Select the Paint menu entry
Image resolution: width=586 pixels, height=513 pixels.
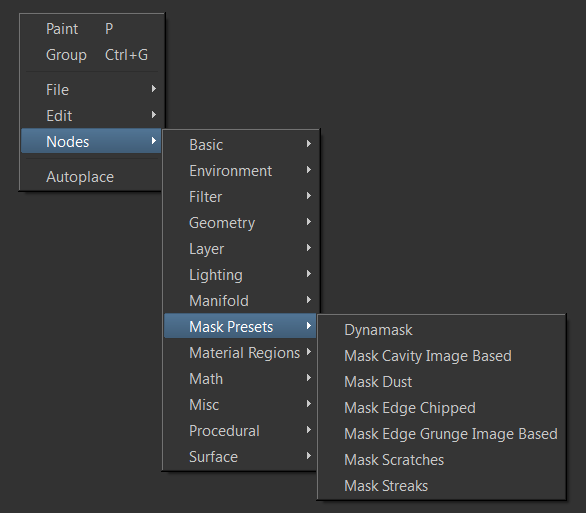[92, 29]
